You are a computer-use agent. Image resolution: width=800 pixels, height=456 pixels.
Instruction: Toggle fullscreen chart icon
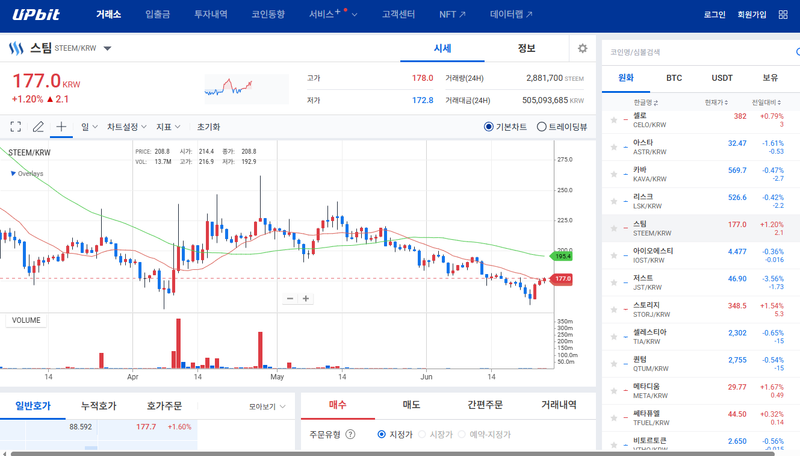point(16,126)
